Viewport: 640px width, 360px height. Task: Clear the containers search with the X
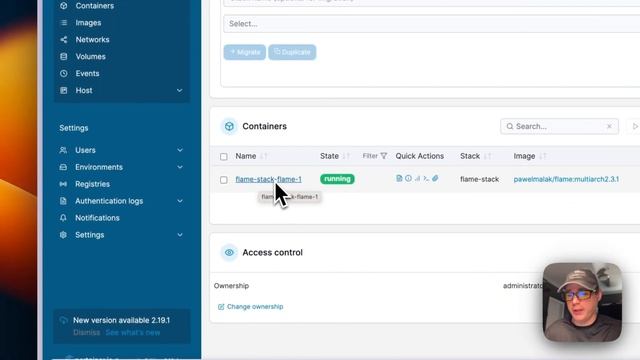(609, 127)
